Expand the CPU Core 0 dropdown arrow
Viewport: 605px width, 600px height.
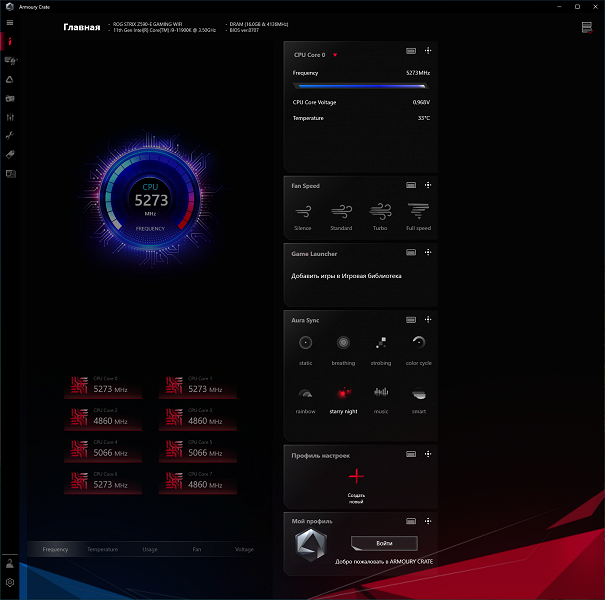pyautogui.click(x=335, y=55)
